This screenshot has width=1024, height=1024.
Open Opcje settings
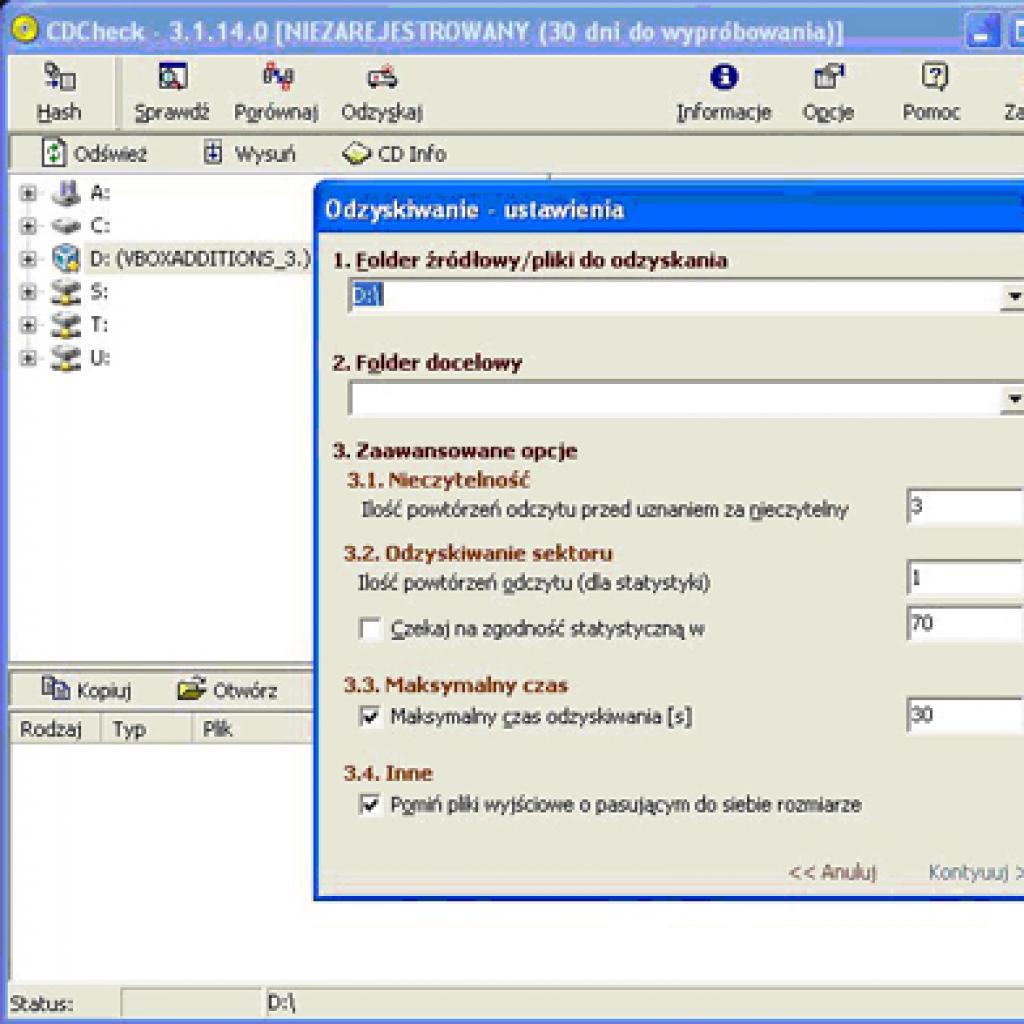828,93
